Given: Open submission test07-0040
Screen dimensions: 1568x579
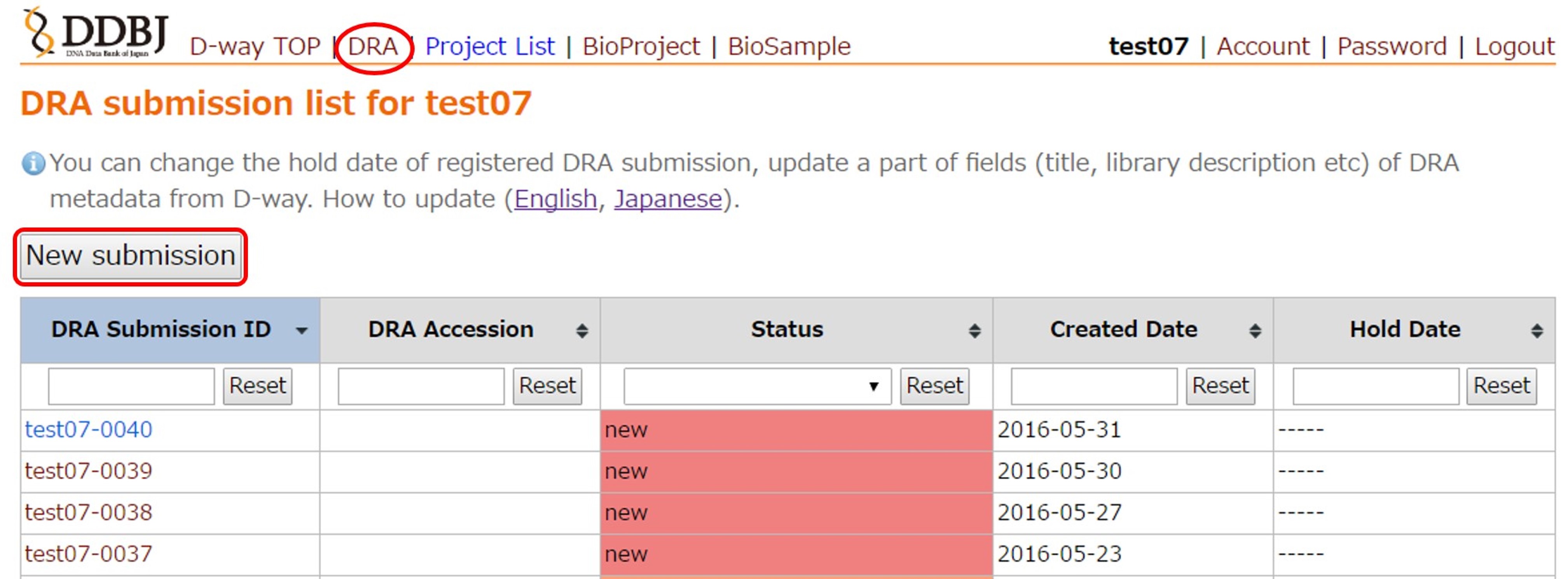Looking at the screenshot, I should click(89, 430).
